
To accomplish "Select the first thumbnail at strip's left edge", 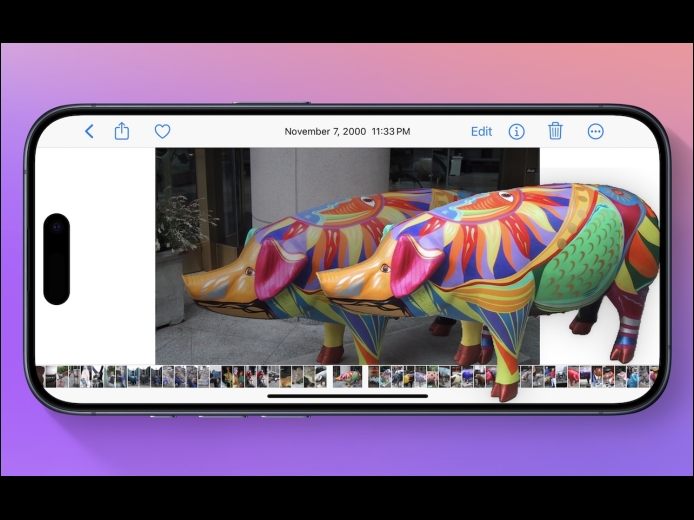I will (x=40, y=377).
